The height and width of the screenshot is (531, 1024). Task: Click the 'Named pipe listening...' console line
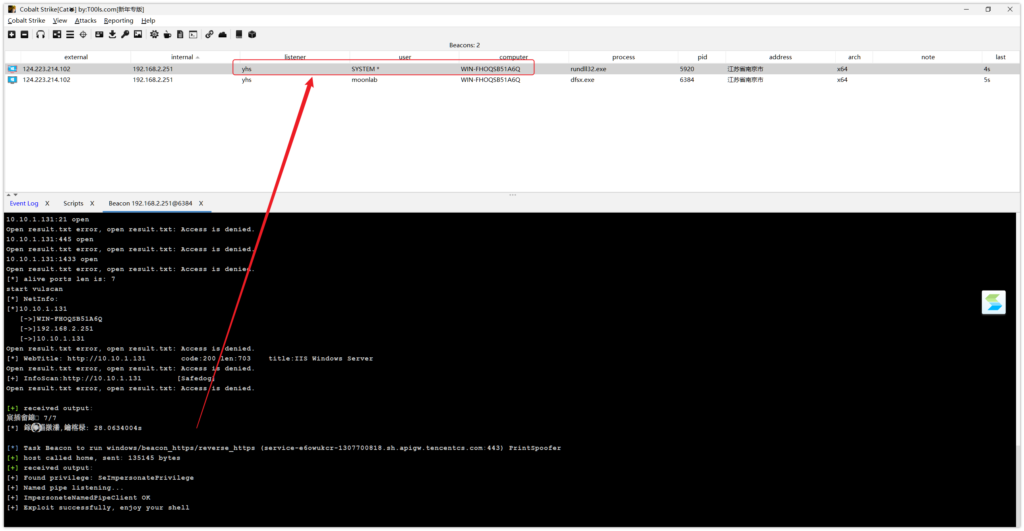65,488
